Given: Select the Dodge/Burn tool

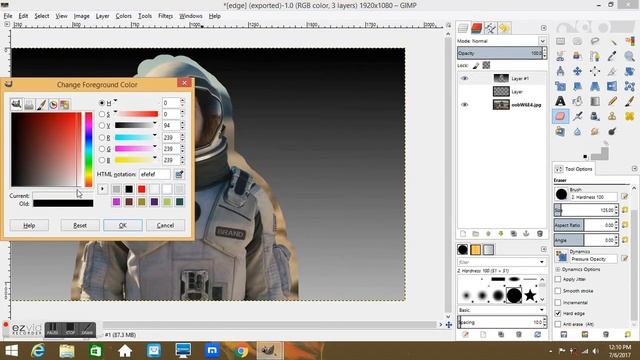Looking at the screenshot, I should [612, 131].
